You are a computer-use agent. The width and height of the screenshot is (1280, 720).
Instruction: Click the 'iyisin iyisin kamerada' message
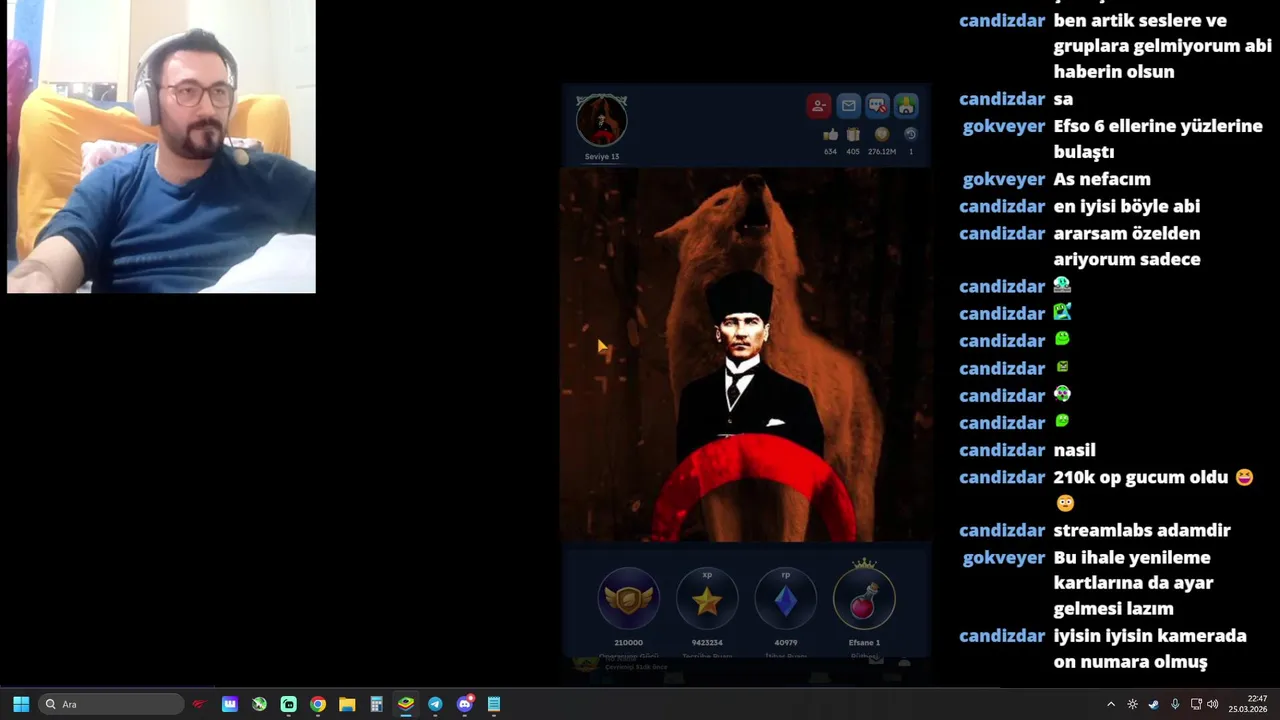point(1150,649)
